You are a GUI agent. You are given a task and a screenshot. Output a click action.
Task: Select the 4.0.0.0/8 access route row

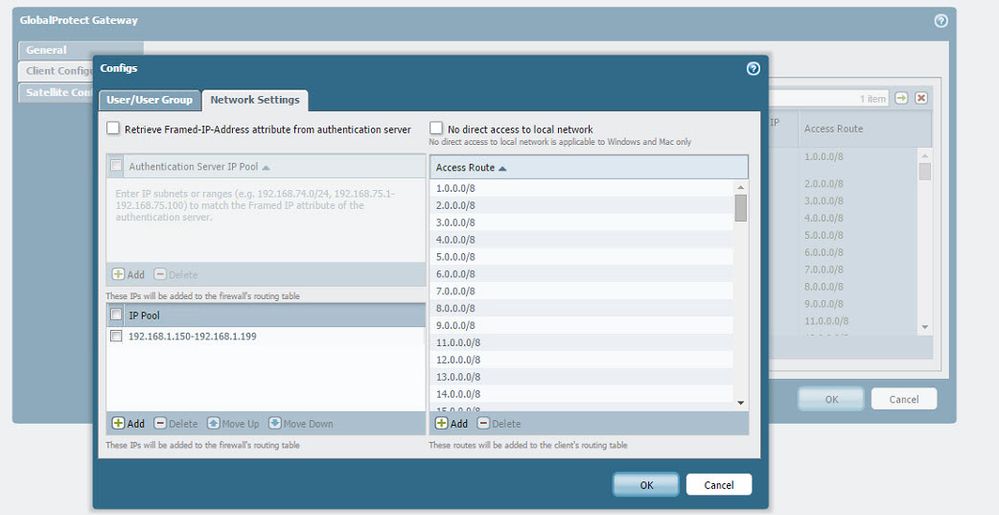click(x=582, y=240)
